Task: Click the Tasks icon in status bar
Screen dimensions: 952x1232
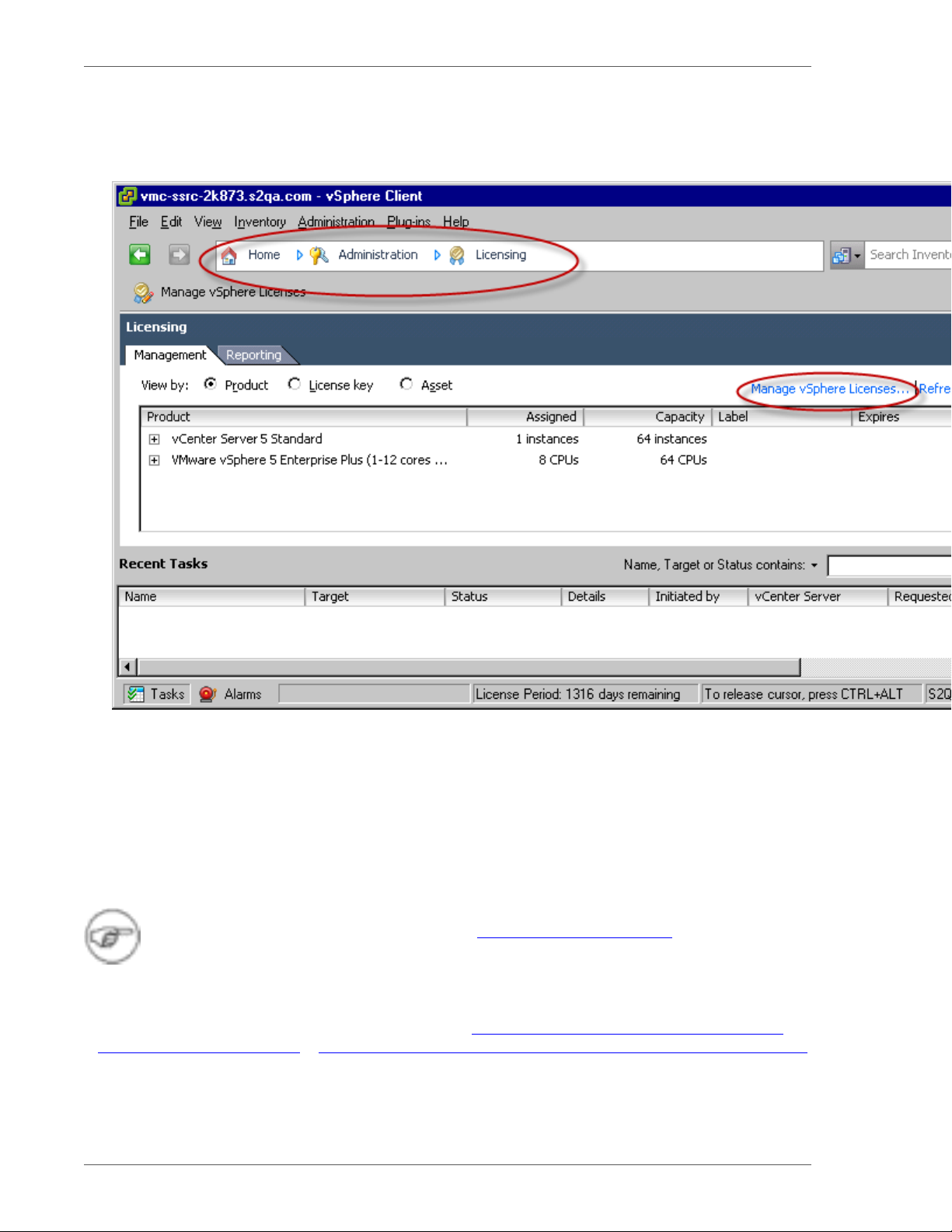Action: point(136,694)
